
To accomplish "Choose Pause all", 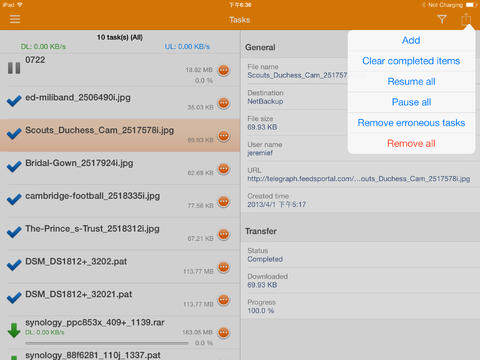I will point(411,102).
